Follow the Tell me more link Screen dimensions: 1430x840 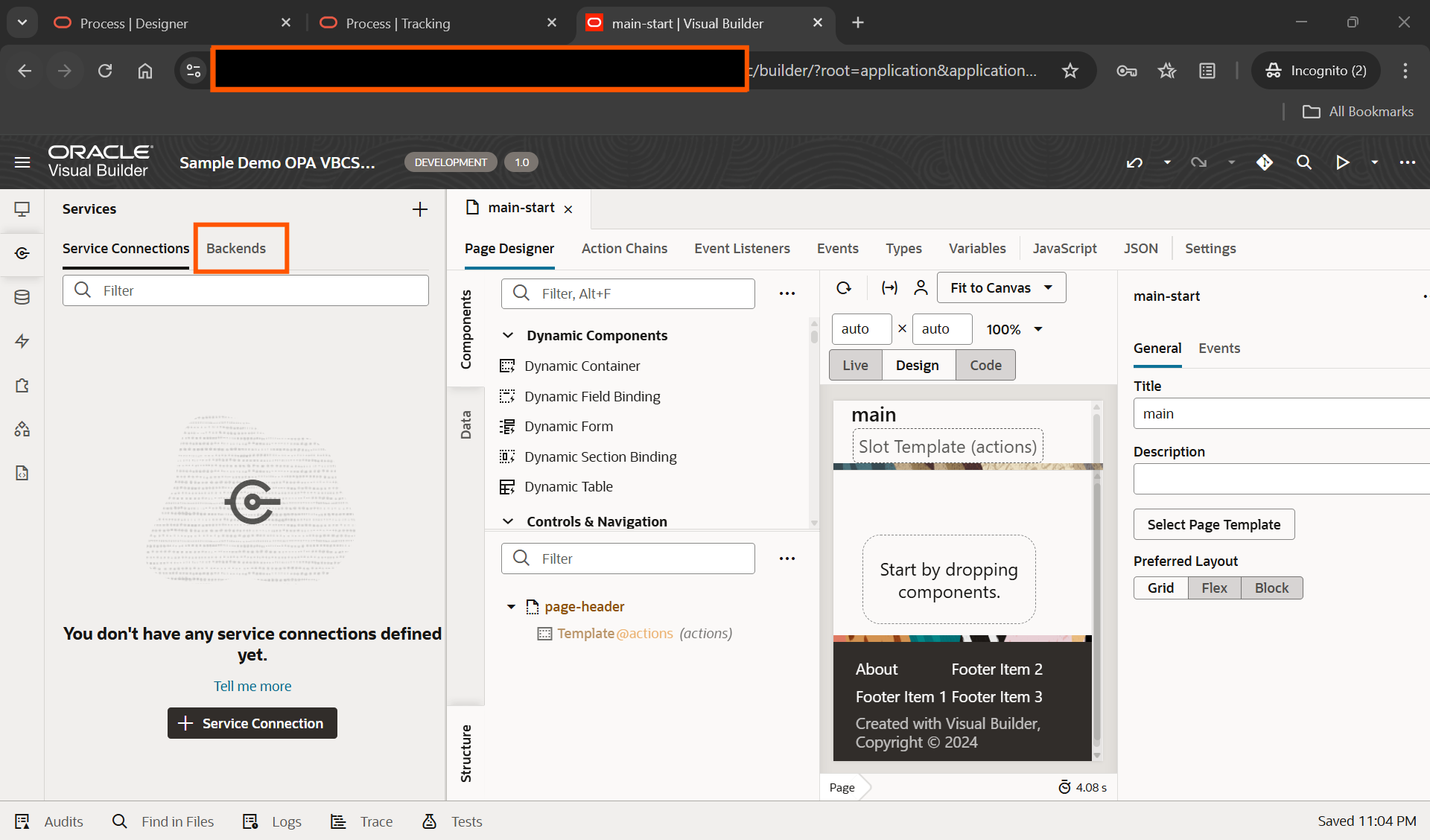click(252, 687)
